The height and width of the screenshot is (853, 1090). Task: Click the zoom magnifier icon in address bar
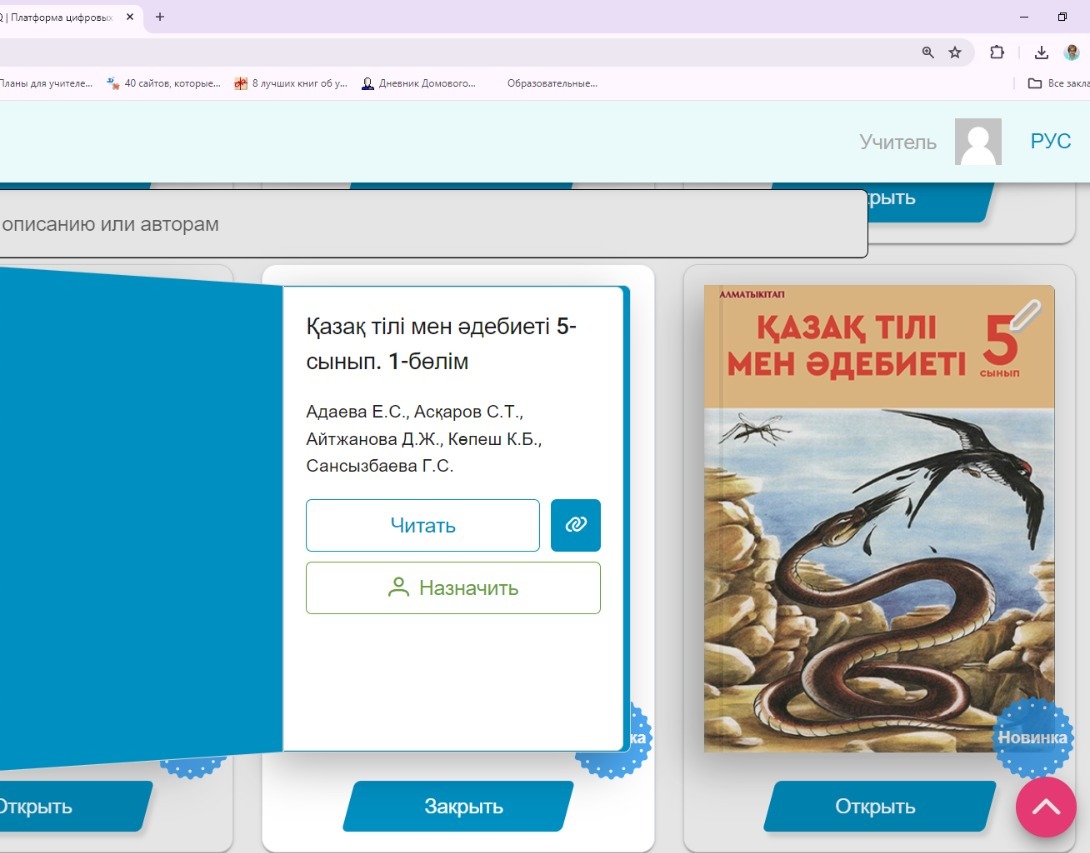pyautogui.click(x=928, y=52)
